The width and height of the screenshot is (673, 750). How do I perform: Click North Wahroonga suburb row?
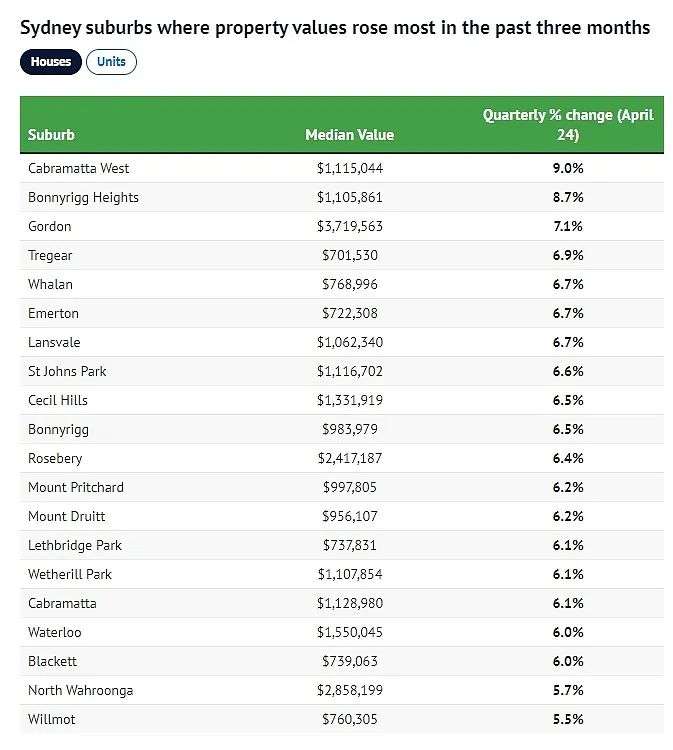point(342,690)
